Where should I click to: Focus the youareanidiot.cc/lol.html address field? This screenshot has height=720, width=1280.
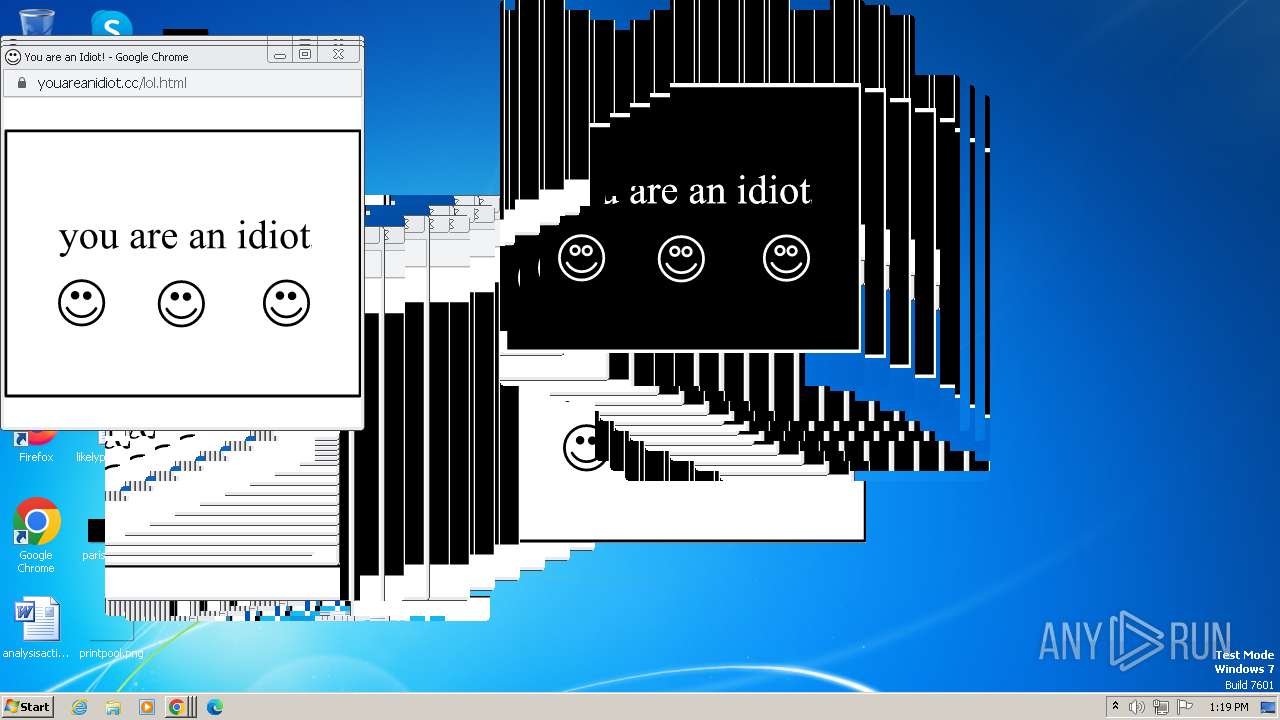pyautogui.click(x=183, y=83)
